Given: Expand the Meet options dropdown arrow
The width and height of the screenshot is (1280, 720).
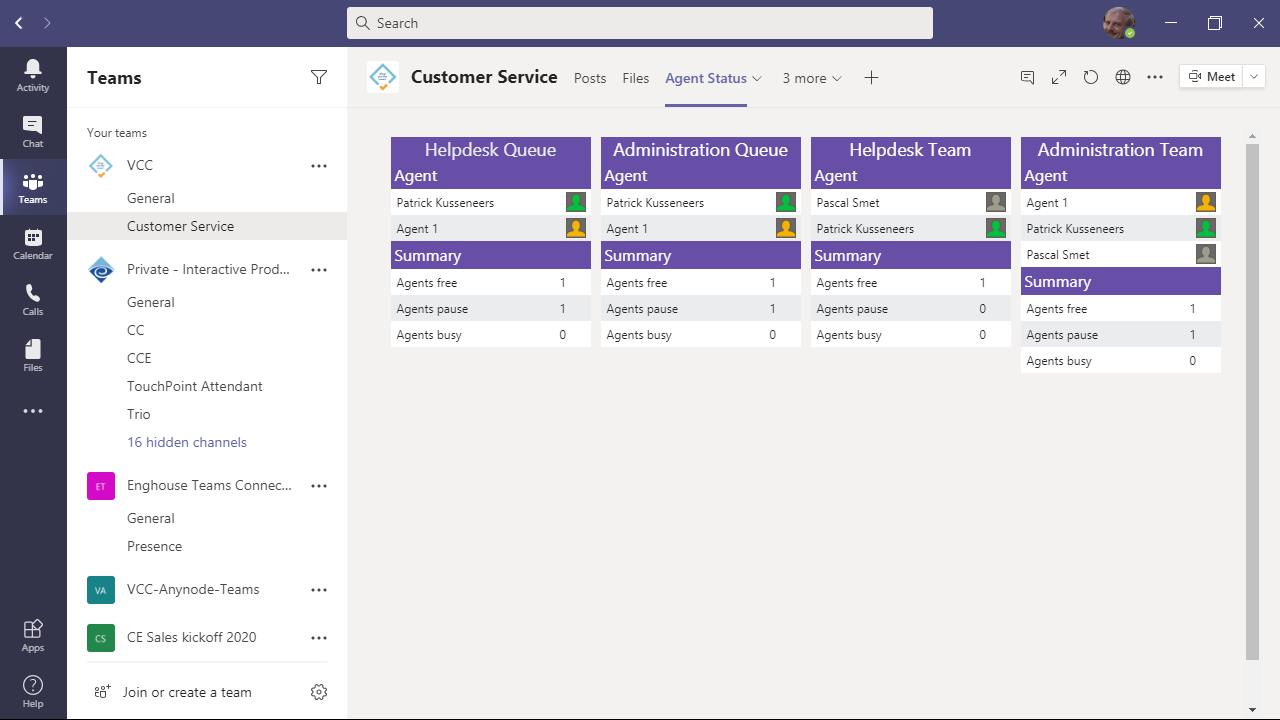Looking at the screenshot, I should click(x=1254, y=77).
